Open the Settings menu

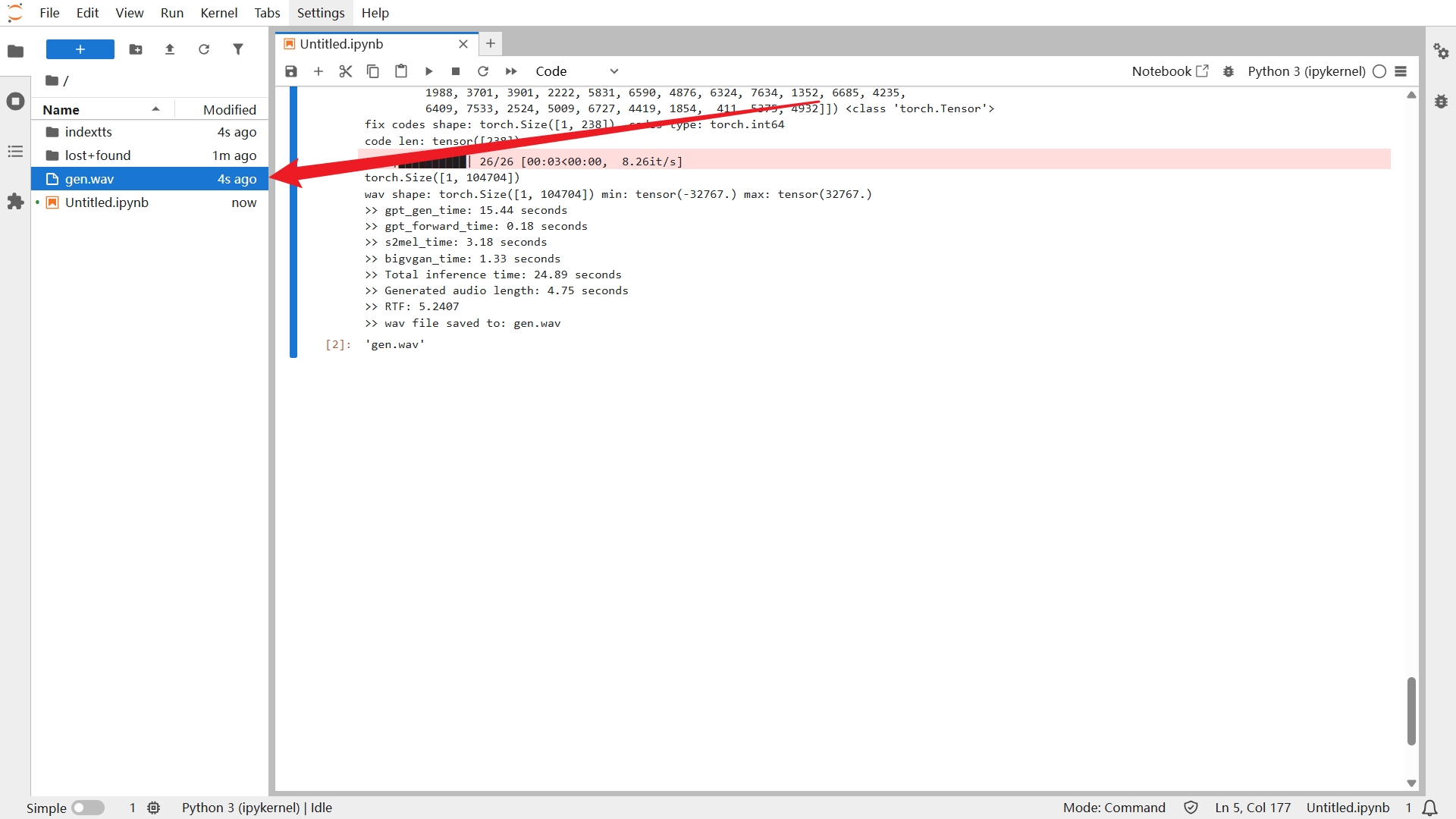pyautogui.click(x=321, y=13)
